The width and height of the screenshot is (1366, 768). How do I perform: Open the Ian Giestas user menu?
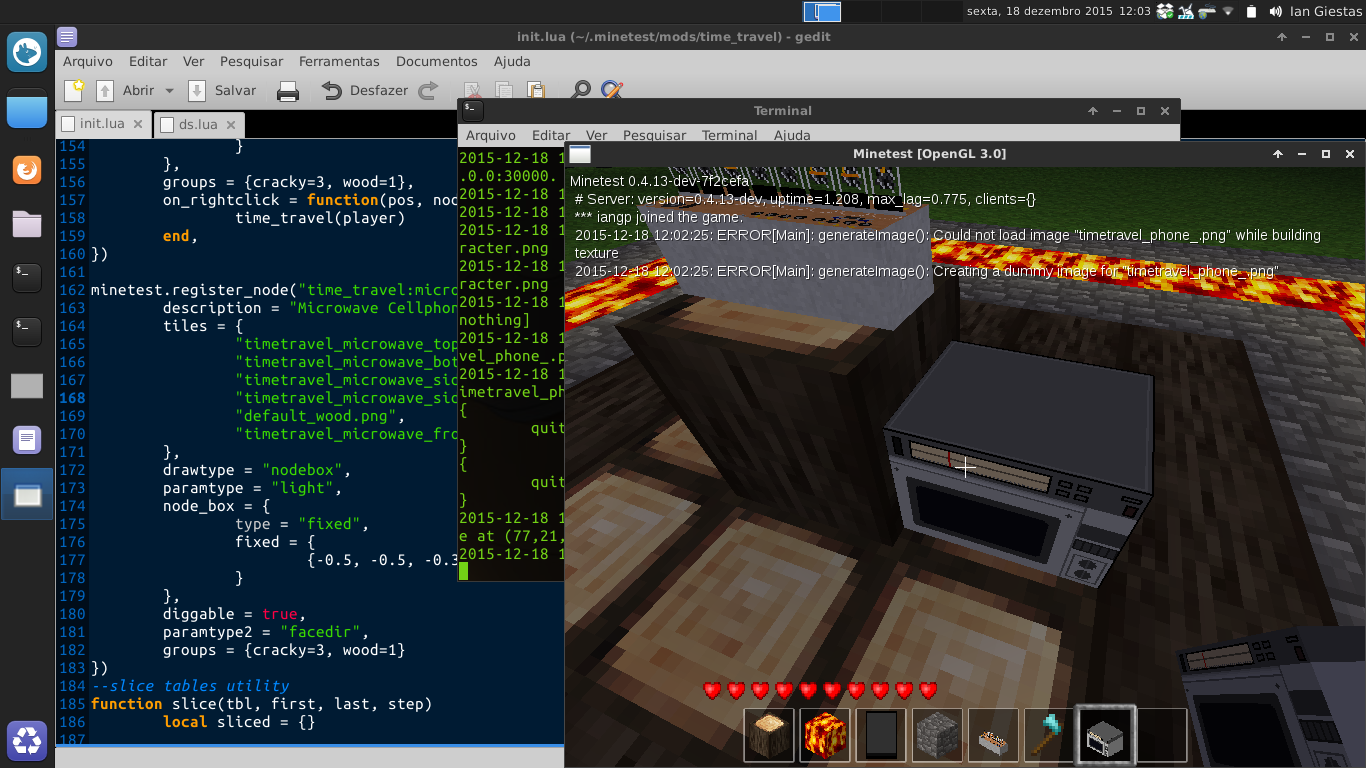[1325, 12]
